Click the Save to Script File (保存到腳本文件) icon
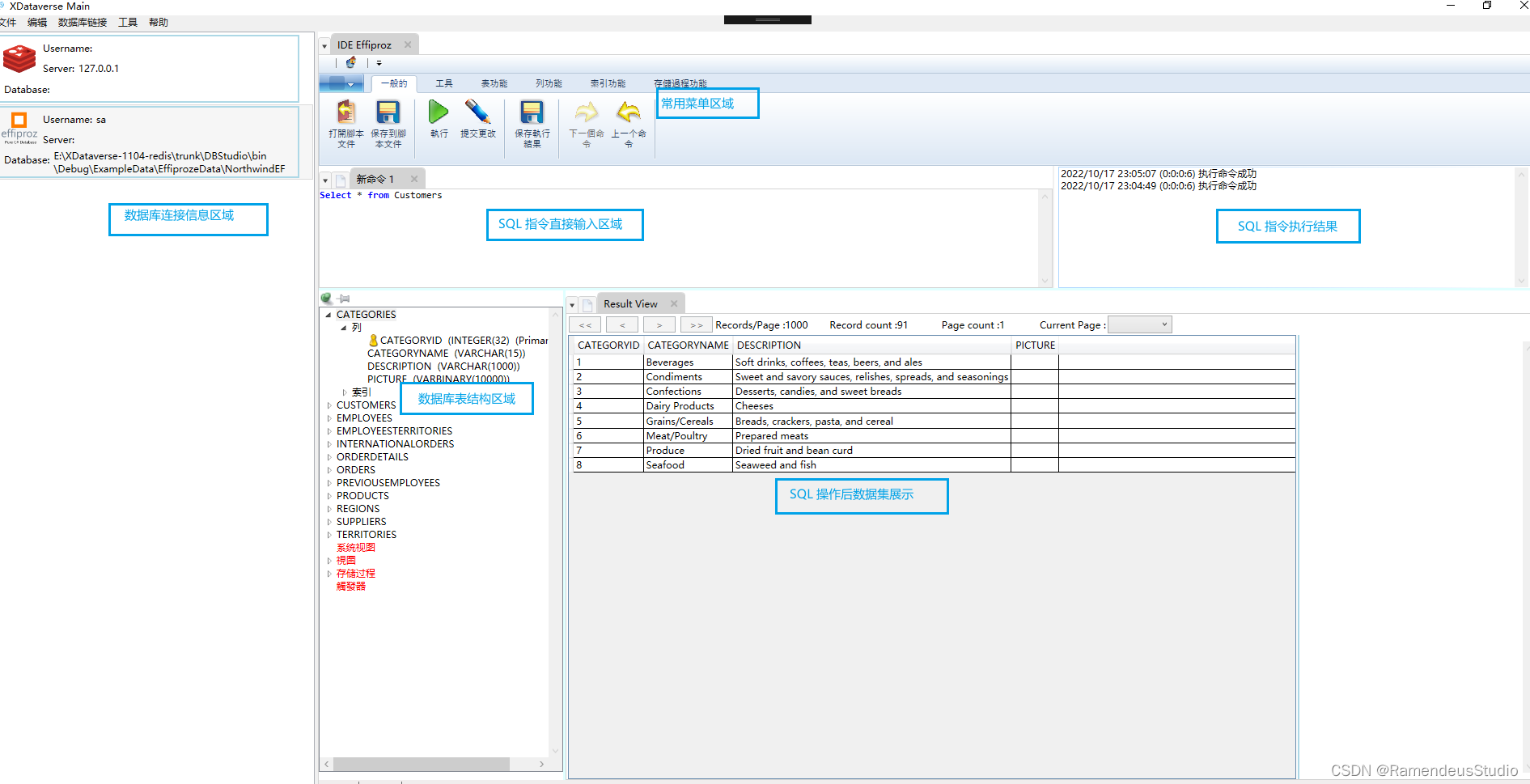 (x=388, y=112)
